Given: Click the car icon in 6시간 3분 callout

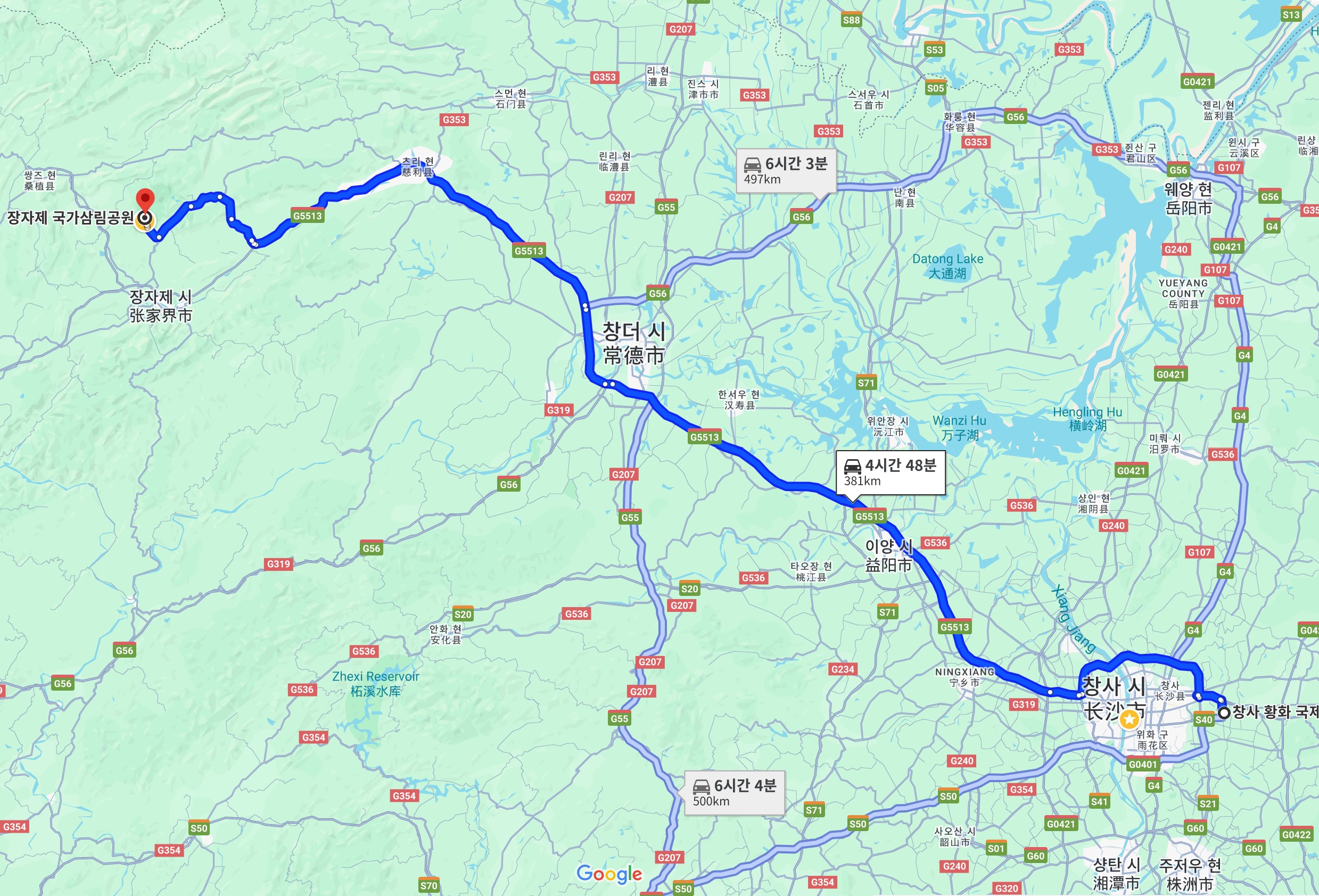Looking at the screenshot, I should (x=753, y=164).
